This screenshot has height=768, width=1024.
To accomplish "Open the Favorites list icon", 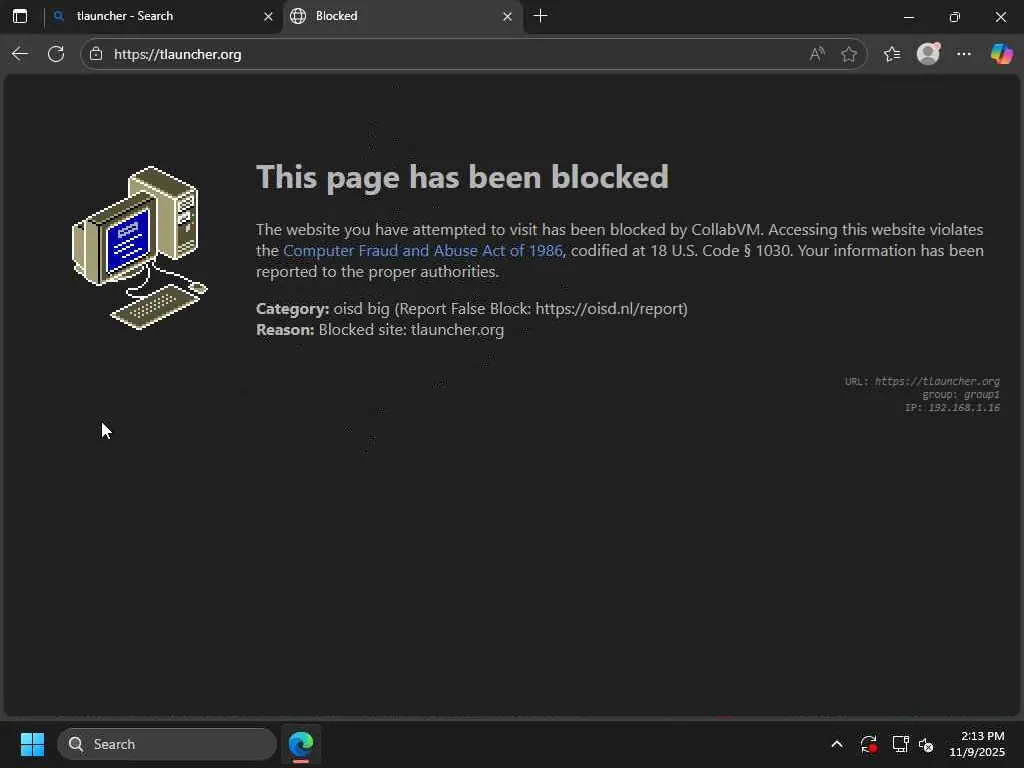I will [x=891, y=54].
